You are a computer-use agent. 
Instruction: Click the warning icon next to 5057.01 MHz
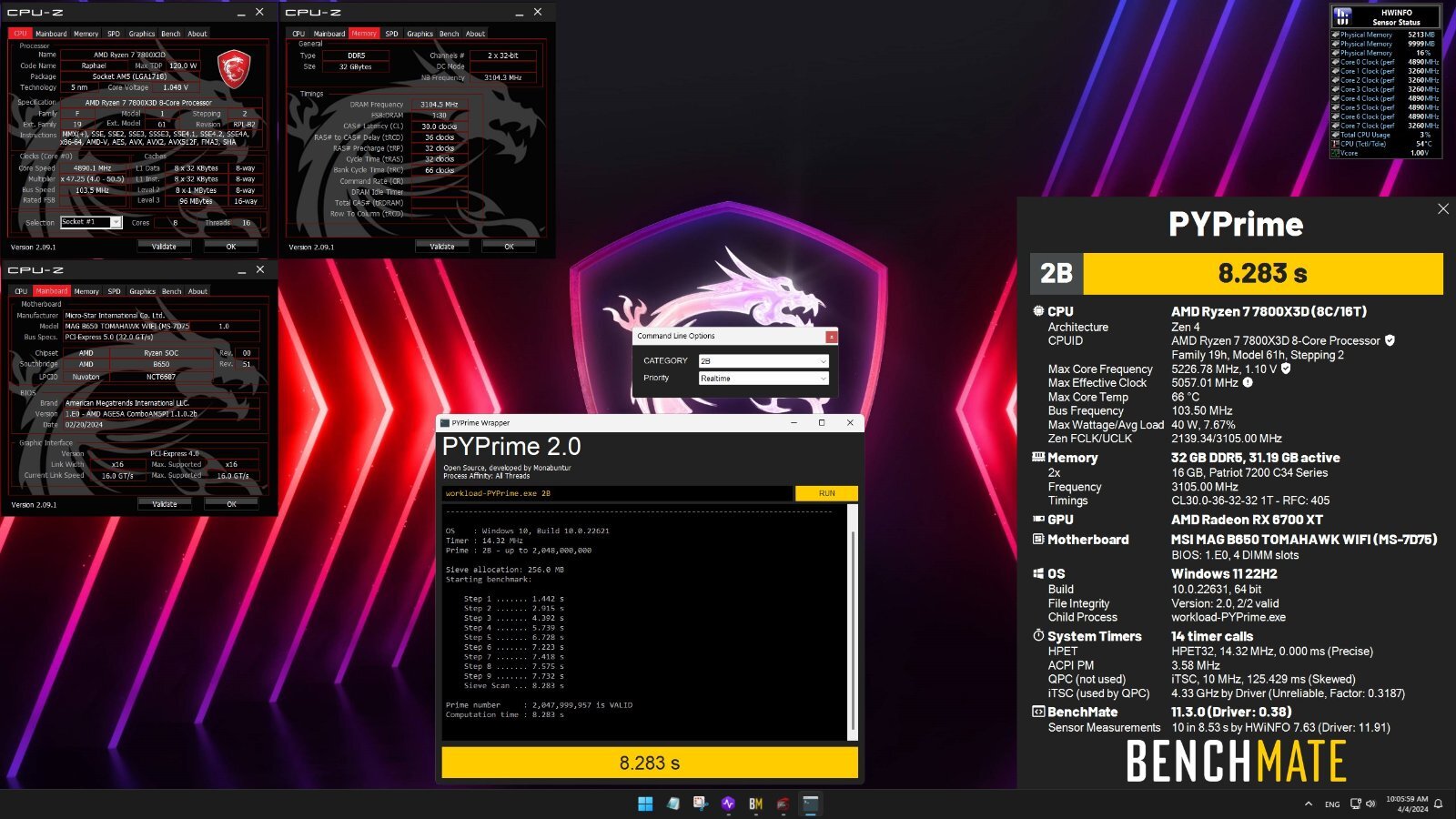coord(1248,382)
